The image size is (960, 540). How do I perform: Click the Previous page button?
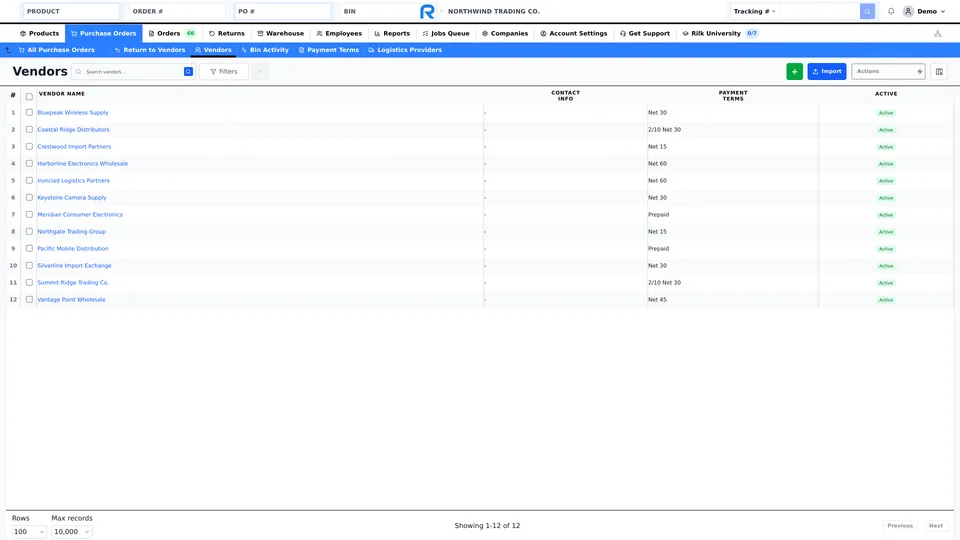point(899,525)
